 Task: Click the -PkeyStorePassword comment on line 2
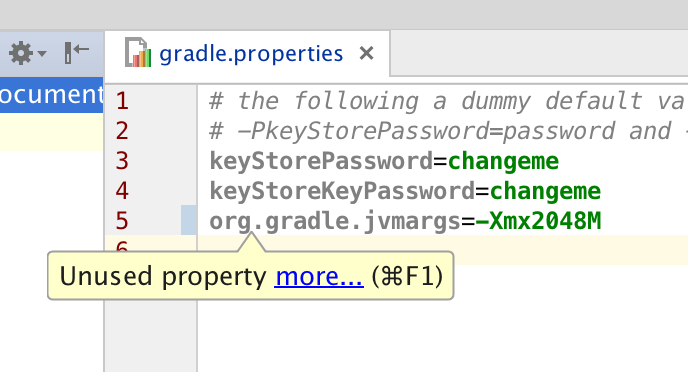click(x=448, y=131)
